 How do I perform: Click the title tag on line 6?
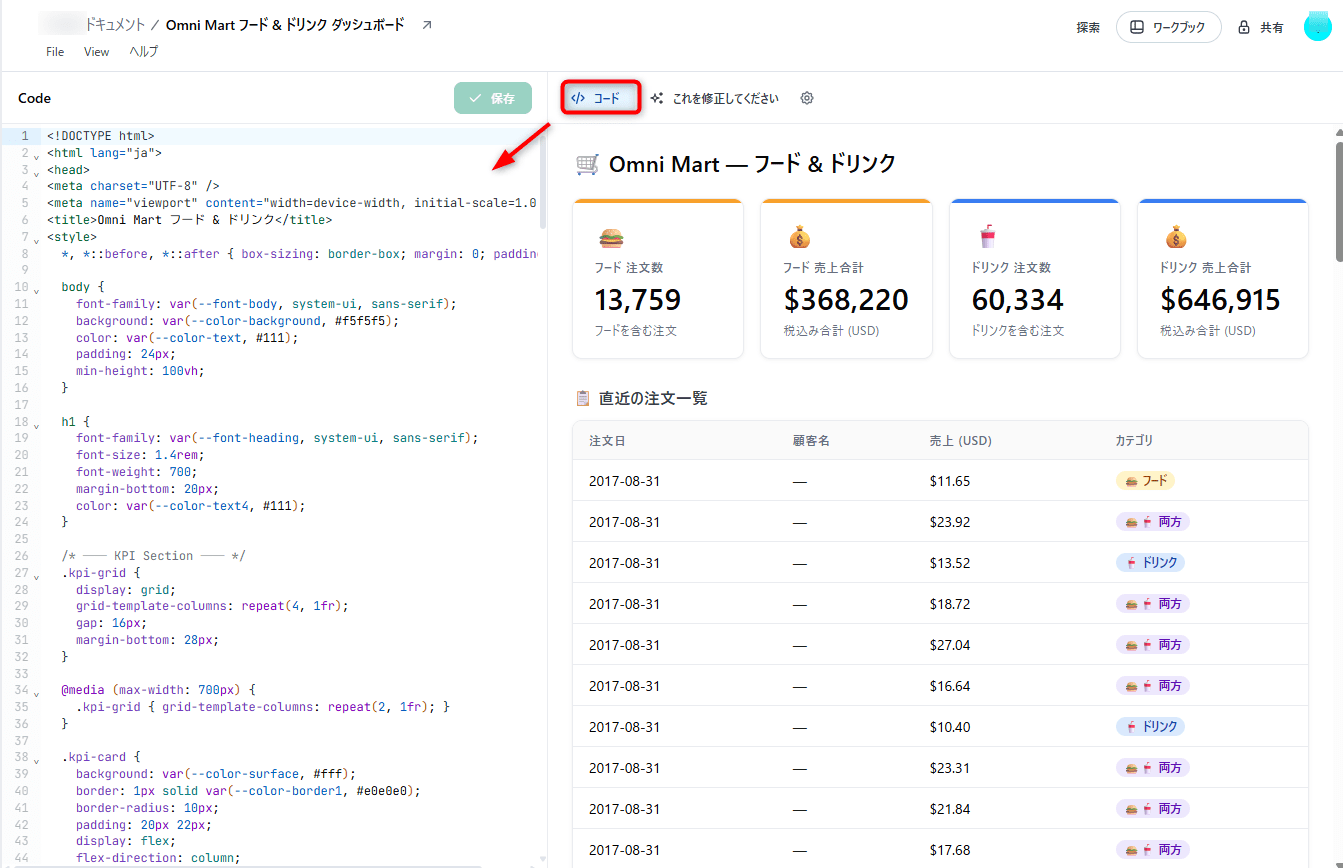[x=189, y=220]
